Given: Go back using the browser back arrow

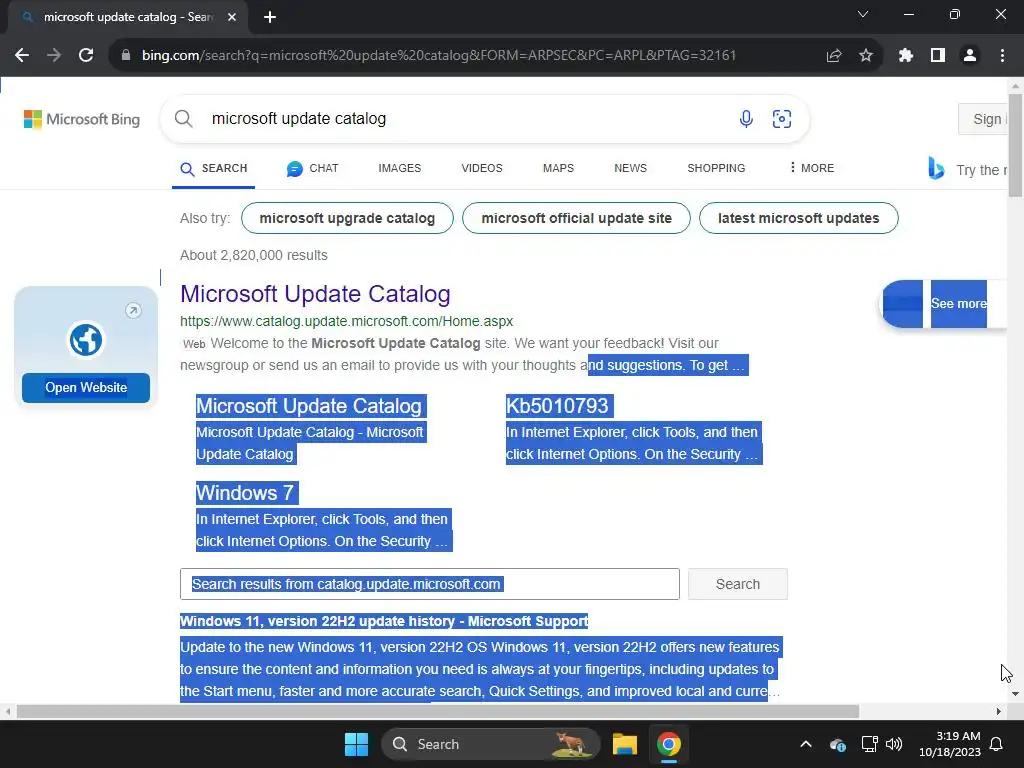Looking at the screenshot, I should tap(22, 56).
